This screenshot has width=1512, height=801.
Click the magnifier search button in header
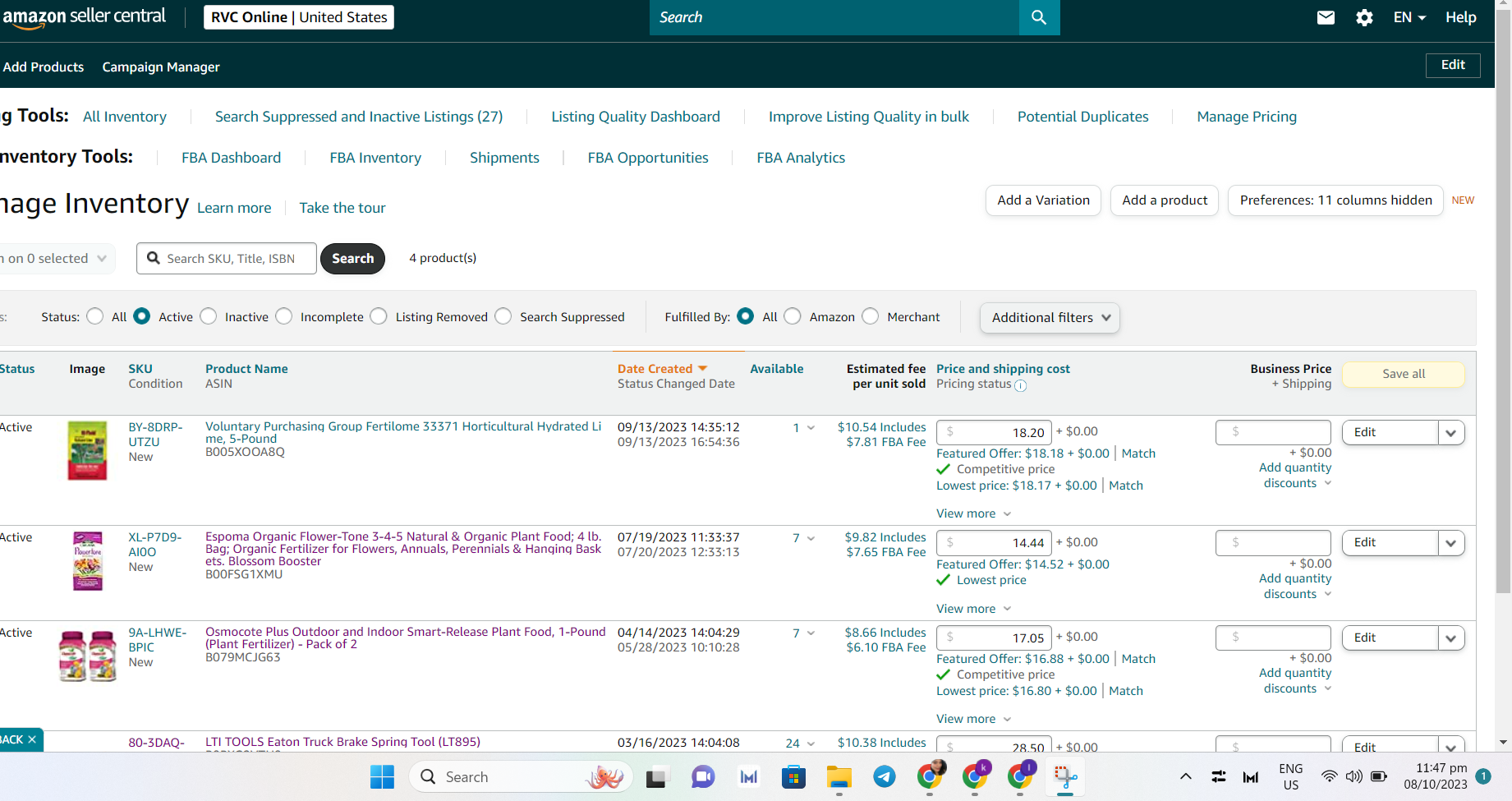1039,17
